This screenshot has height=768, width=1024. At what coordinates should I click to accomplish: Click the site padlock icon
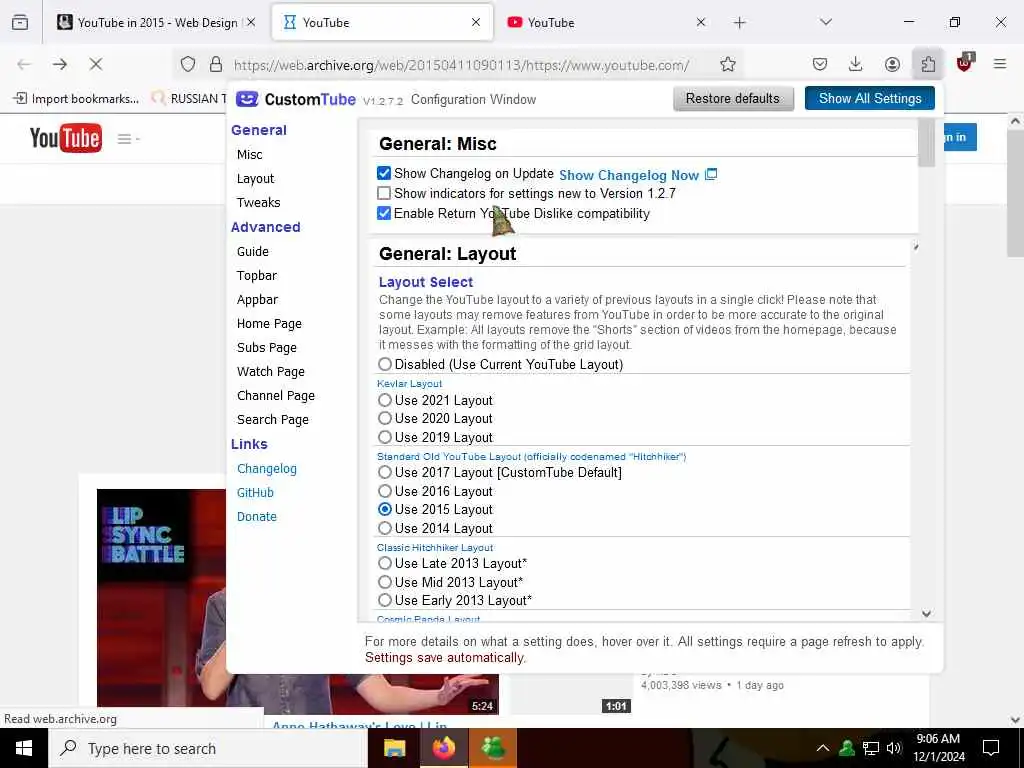[x=216, y=64]
